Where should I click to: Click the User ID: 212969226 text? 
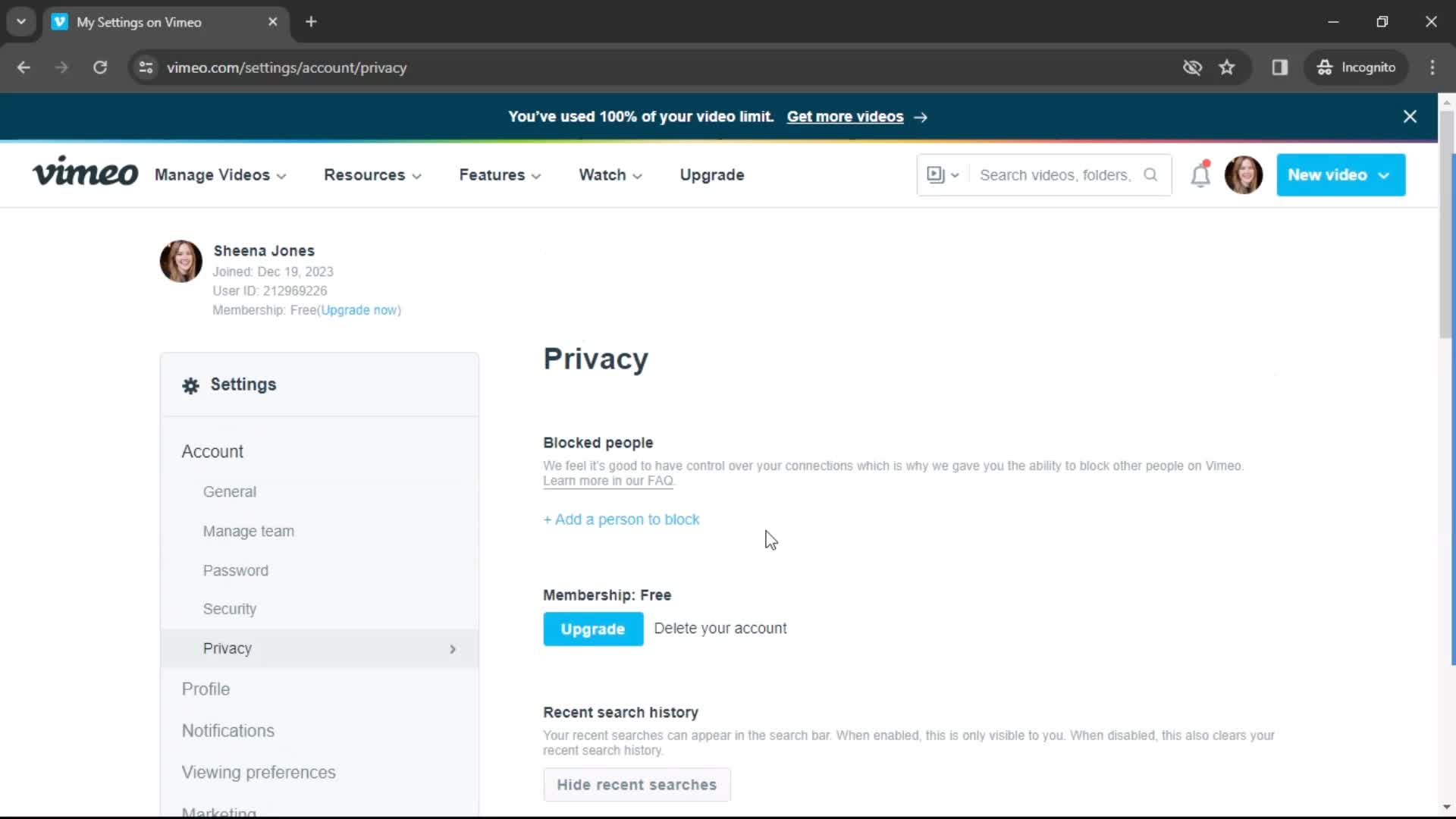tap(269, 290)
